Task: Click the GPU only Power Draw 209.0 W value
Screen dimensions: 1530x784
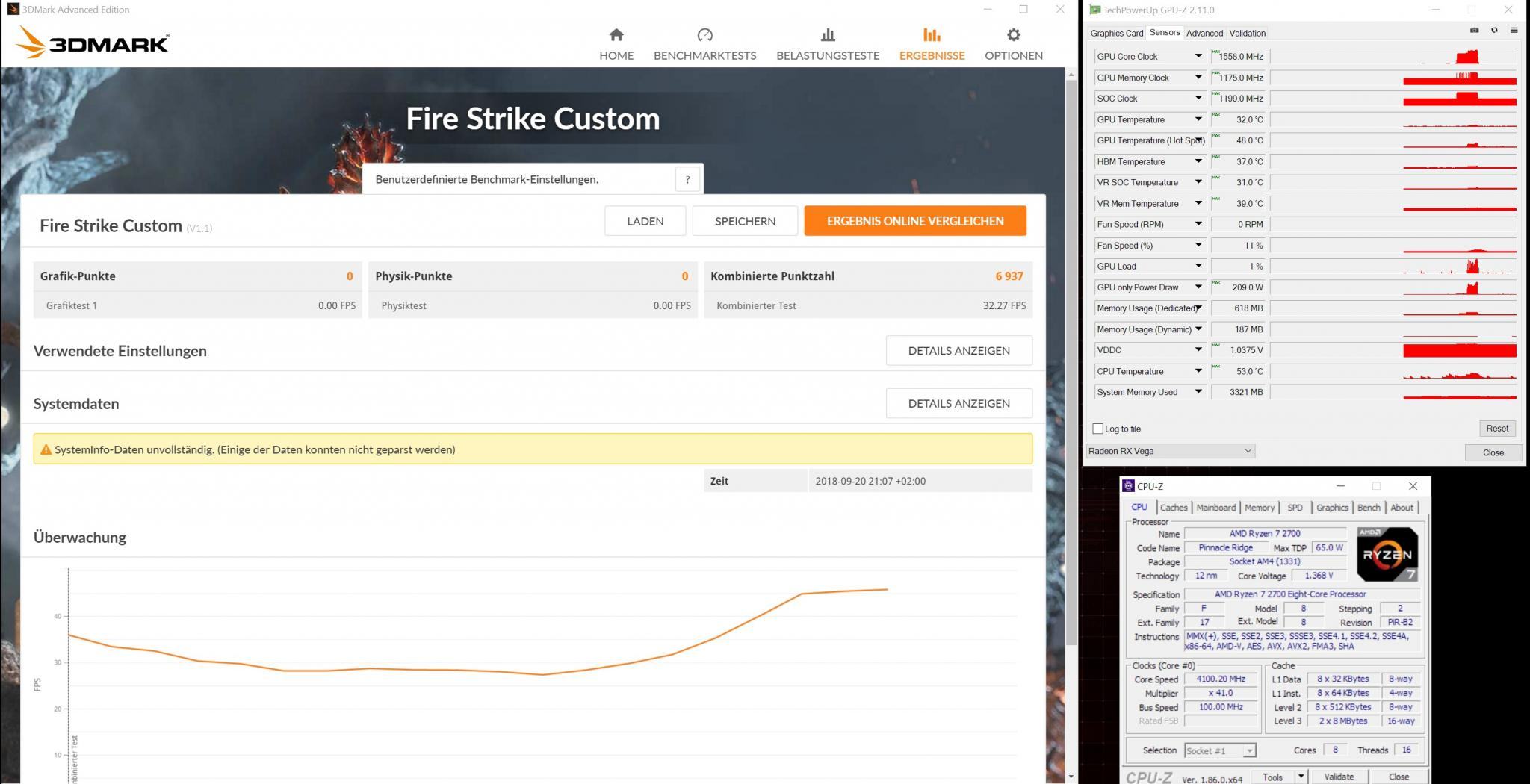Action: (1237, 287)
